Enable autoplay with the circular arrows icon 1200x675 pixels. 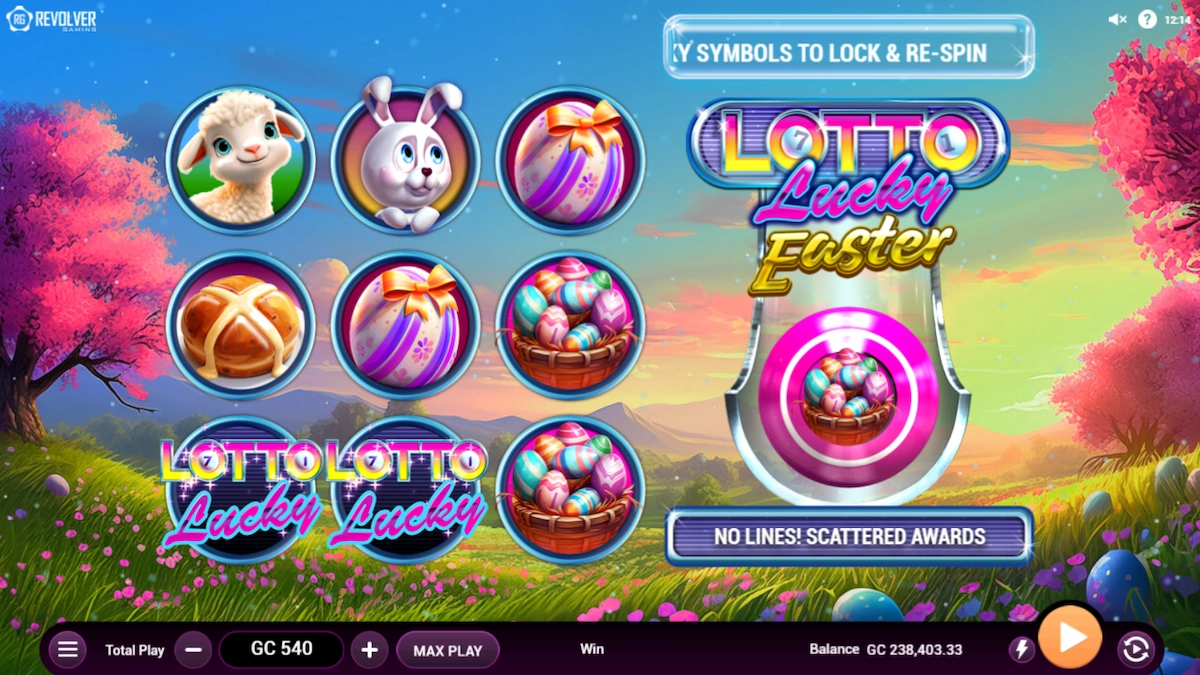(x=1135, y=650)
